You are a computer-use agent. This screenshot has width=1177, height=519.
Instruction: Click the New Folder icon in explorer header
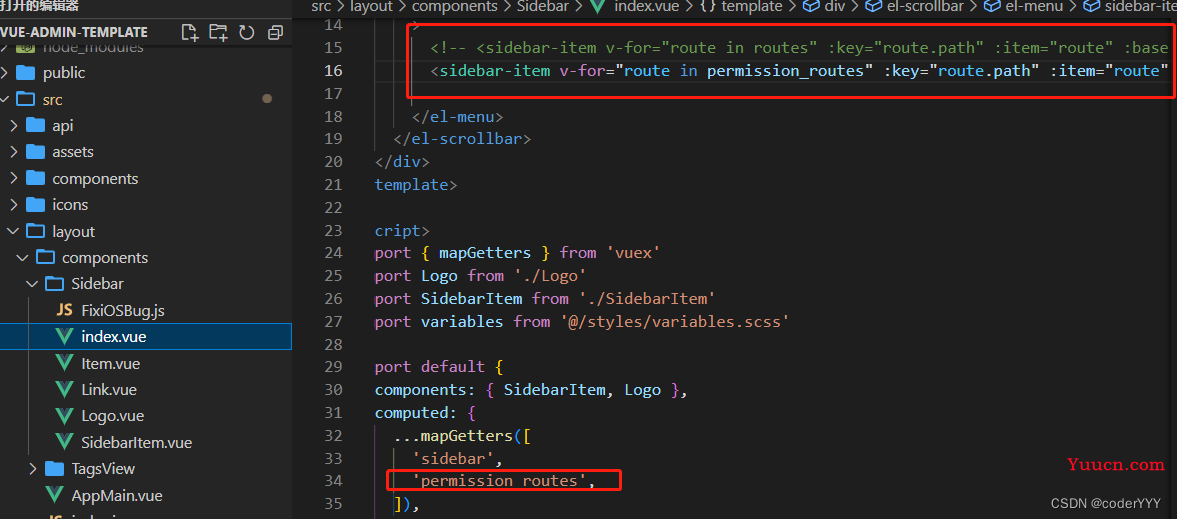[x=218, y=32]
